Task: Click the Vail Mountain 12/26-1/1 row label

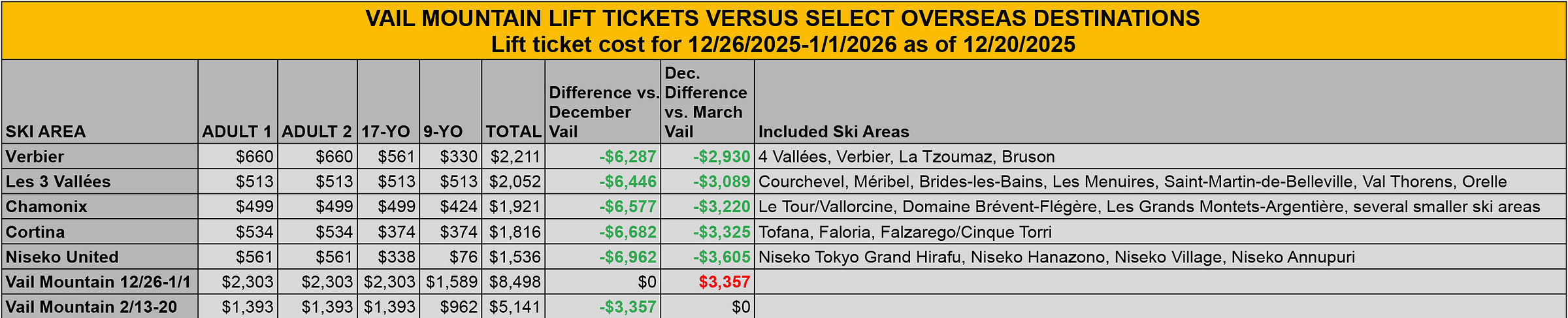Action: [x=98, y=282]
